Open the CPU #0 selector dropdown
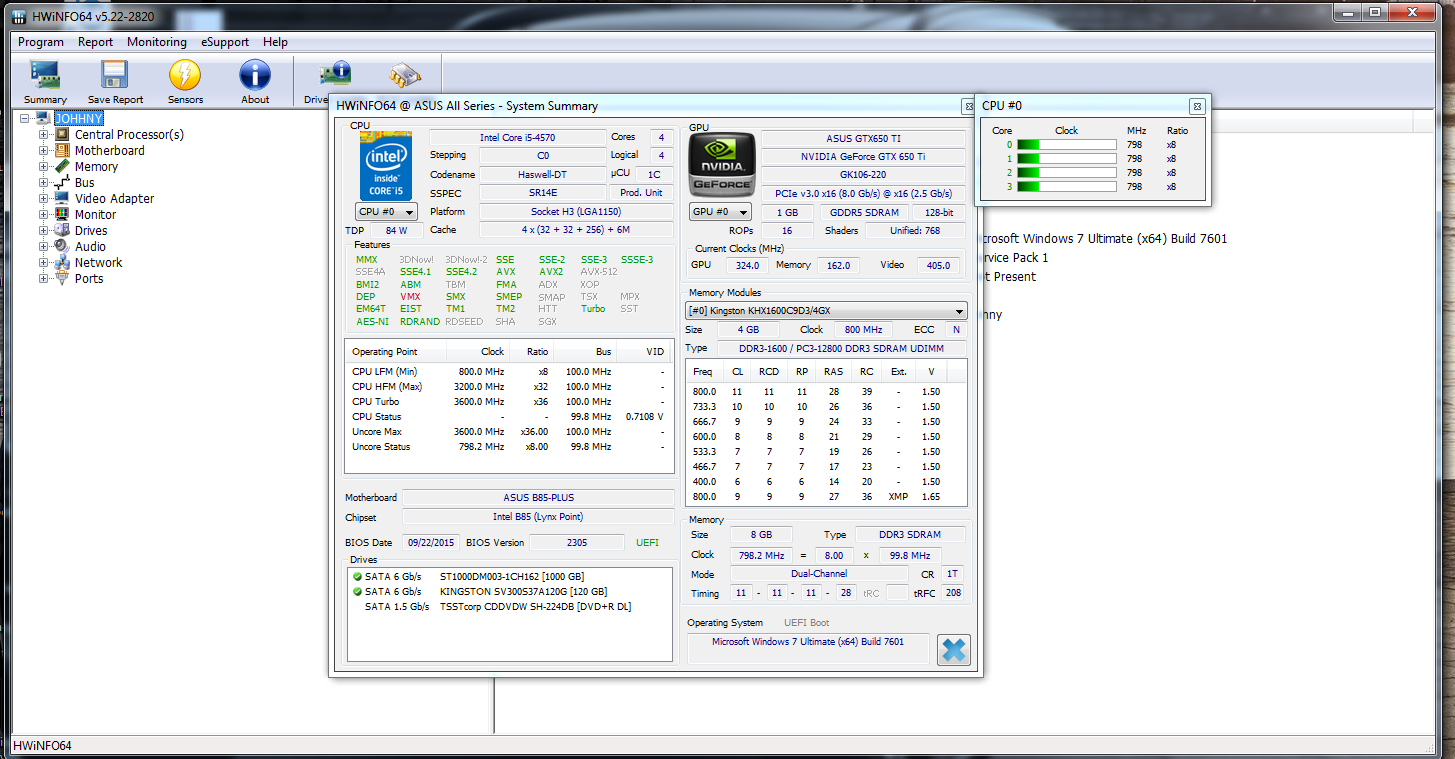This screenshot has width=1455, height=759. tap(386, 212)
